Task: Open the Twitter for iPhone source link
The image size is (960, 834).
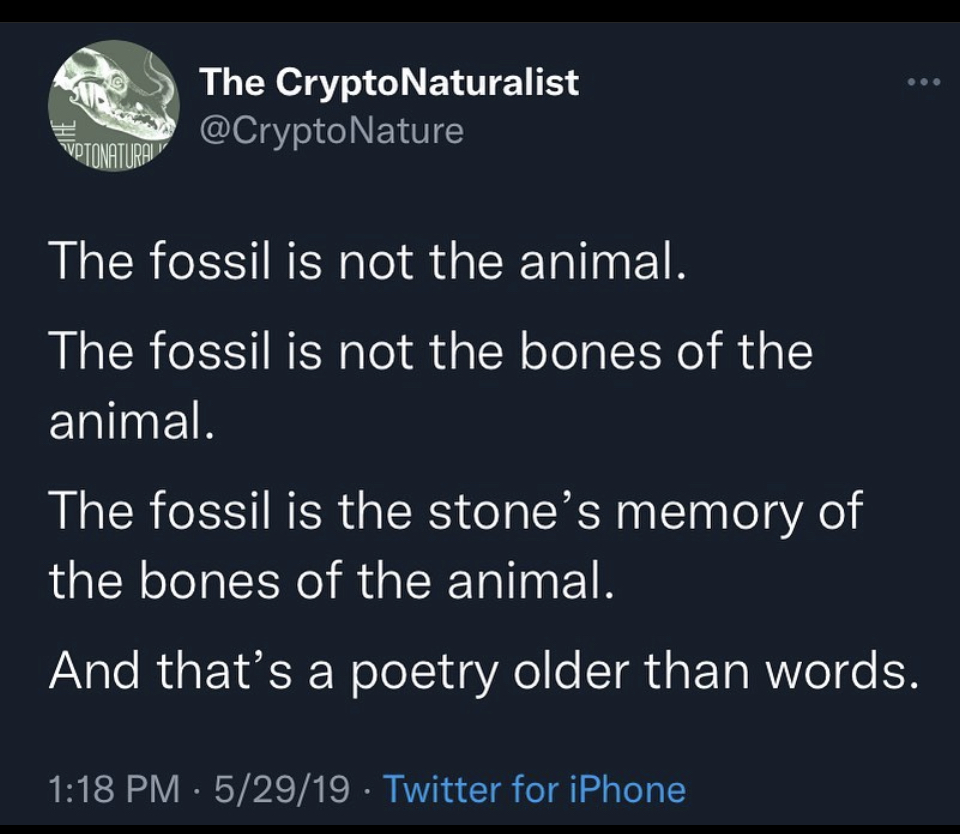Action: coord(535,789)
